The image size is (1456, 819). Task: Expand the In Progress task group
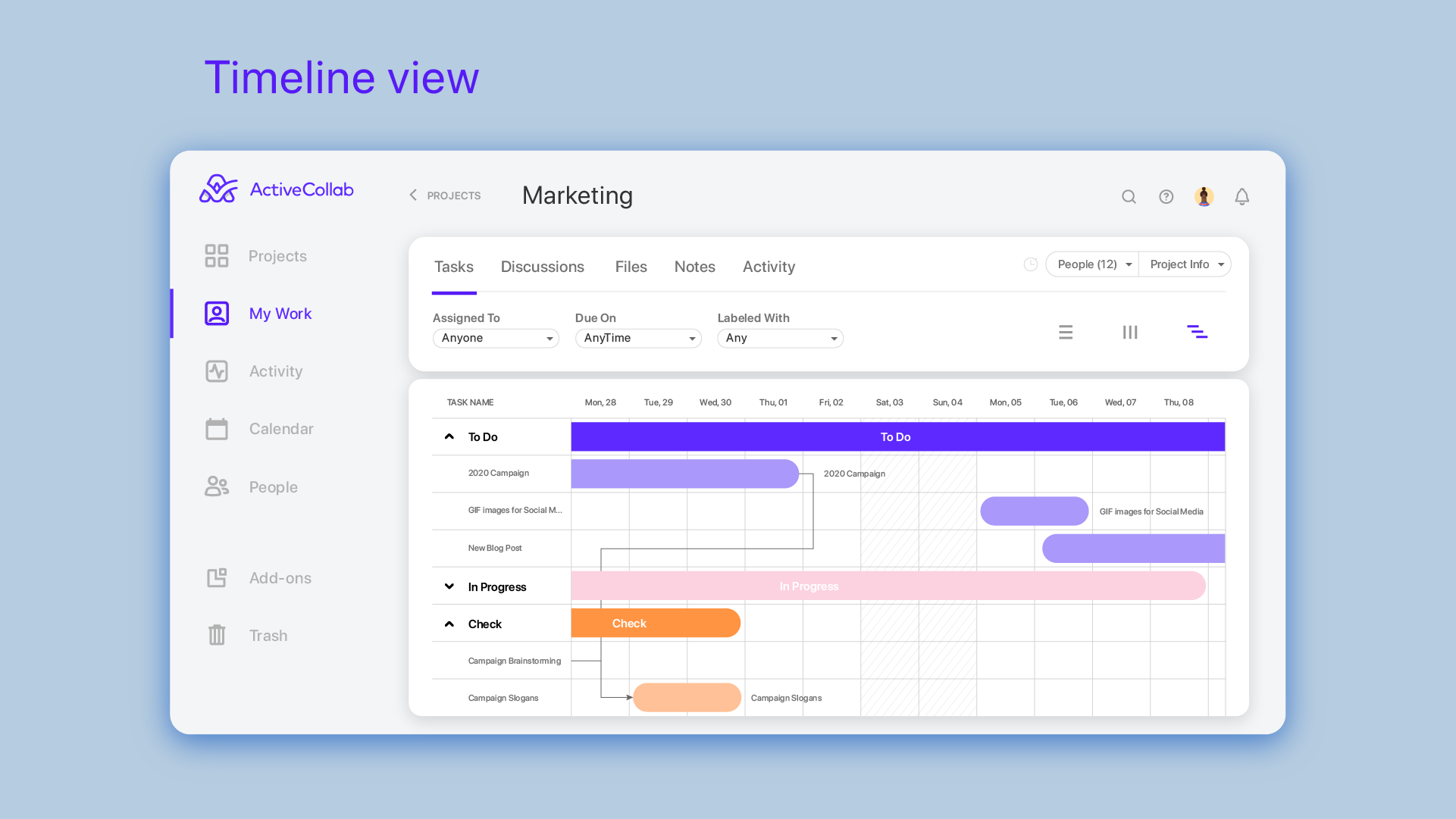coord(449,586)
